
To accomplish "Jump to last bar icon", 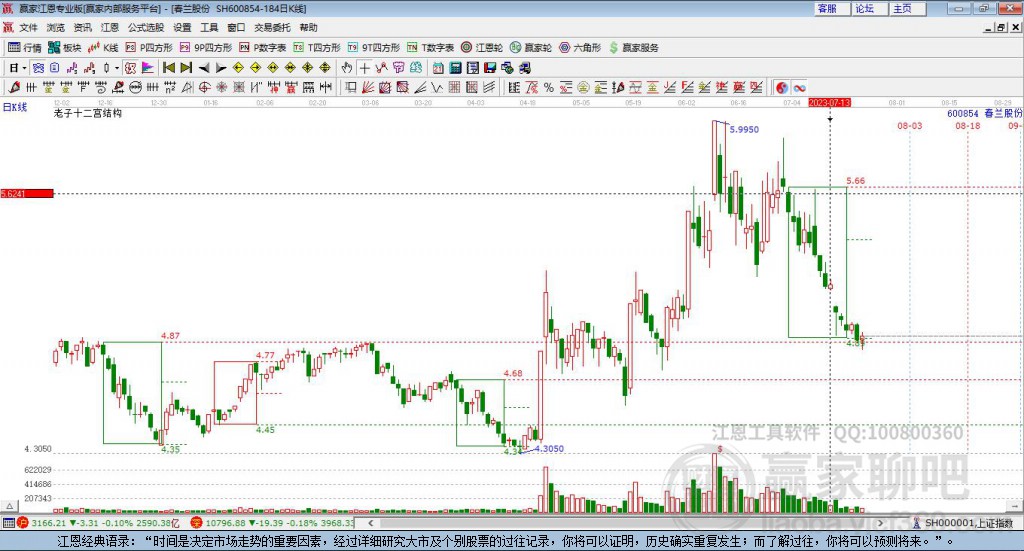I will click(186, 68).
